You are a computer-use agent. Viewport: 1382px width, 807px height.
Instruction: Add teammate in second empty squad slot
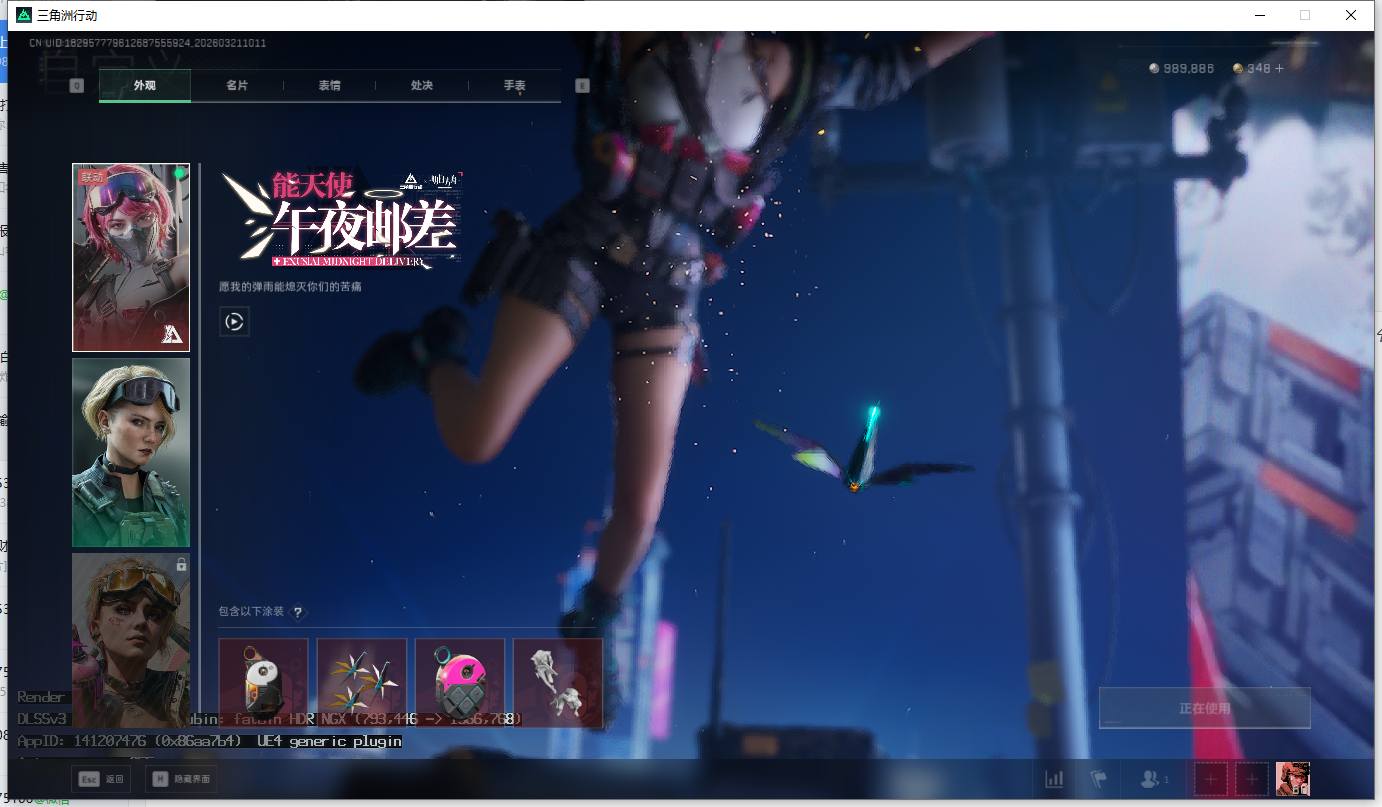coord(1251,779)
